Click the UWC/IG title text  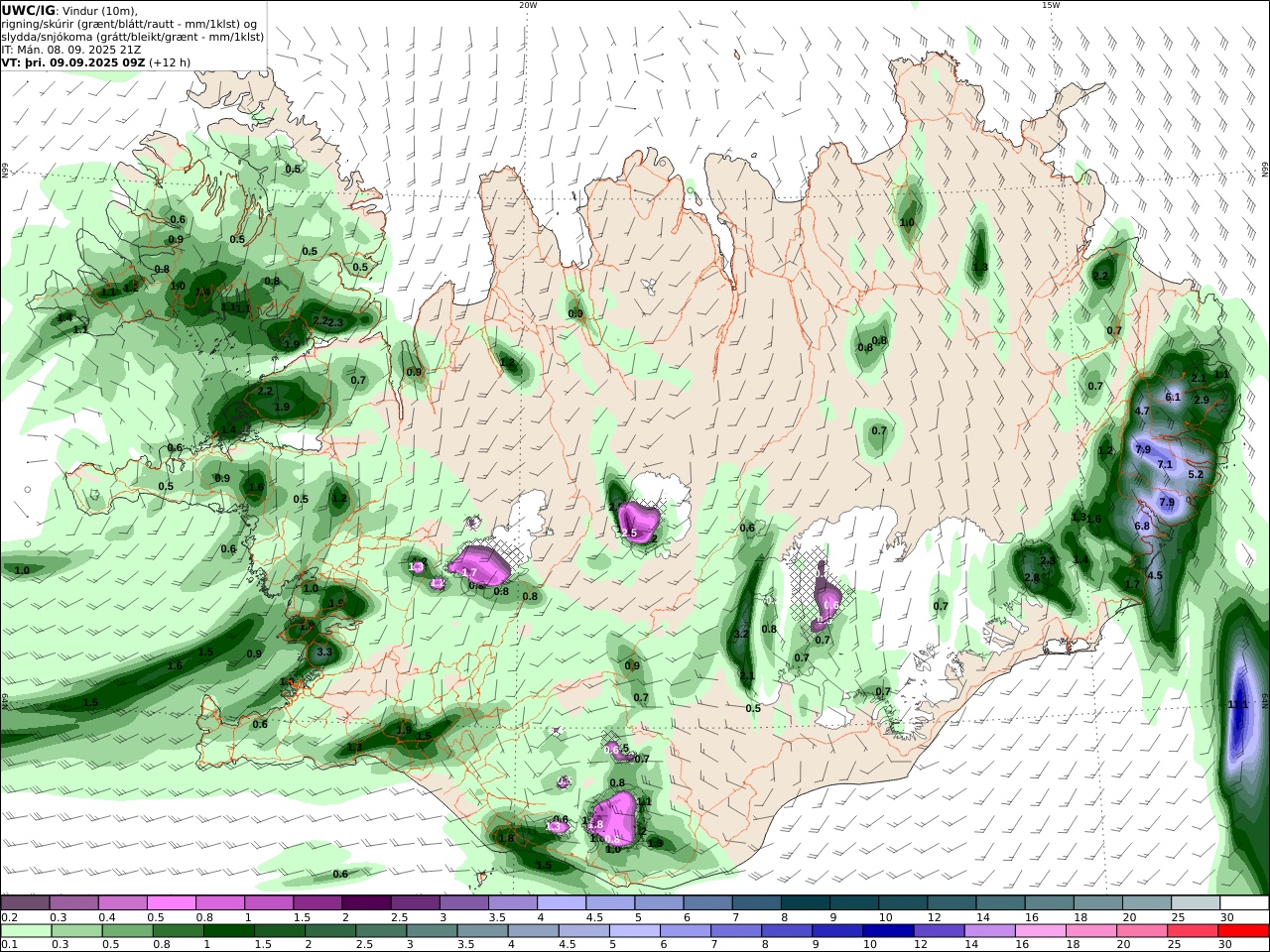28,10
